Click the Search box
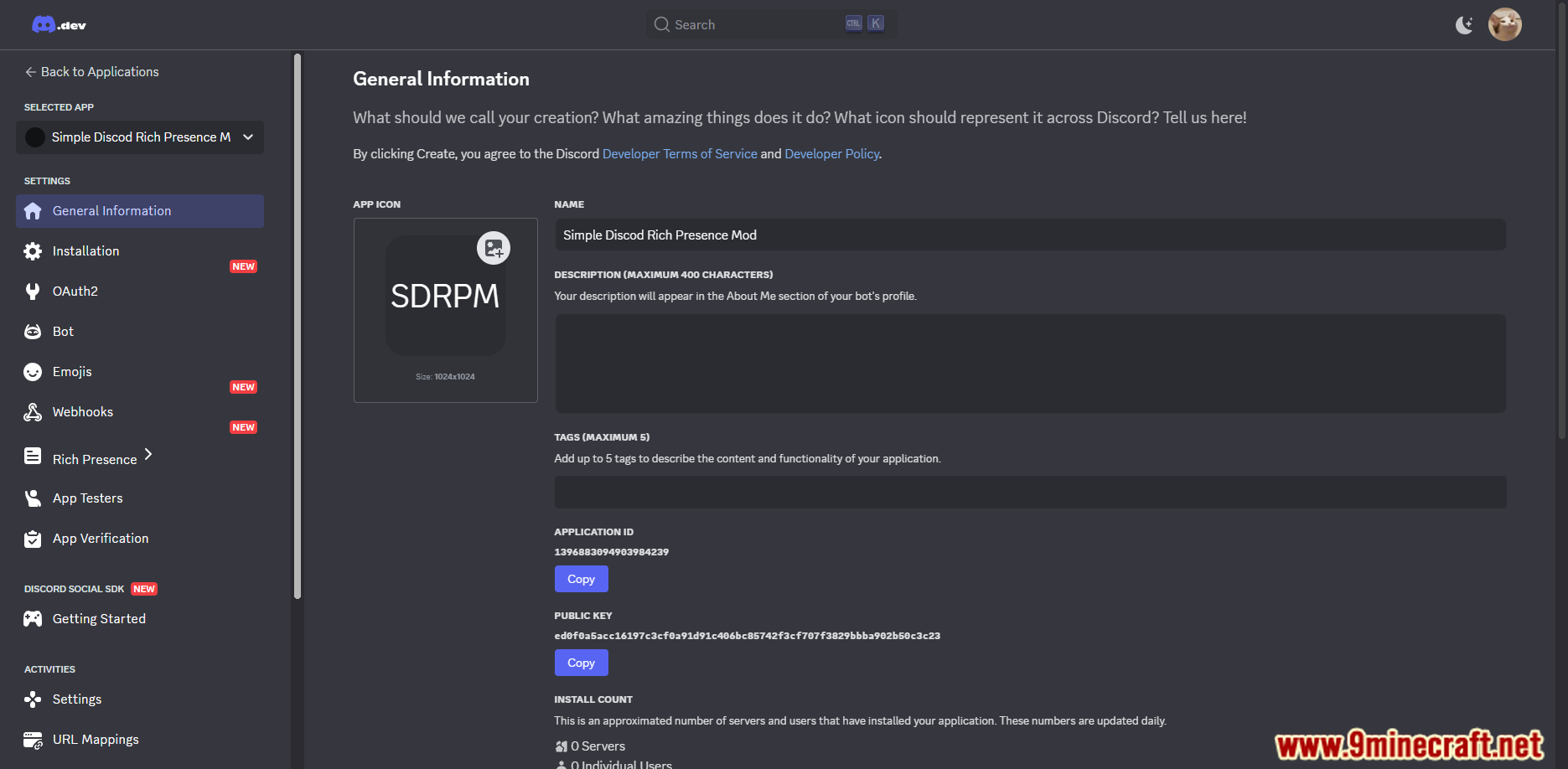This screenshot has width=1568, height=769. 770,24
